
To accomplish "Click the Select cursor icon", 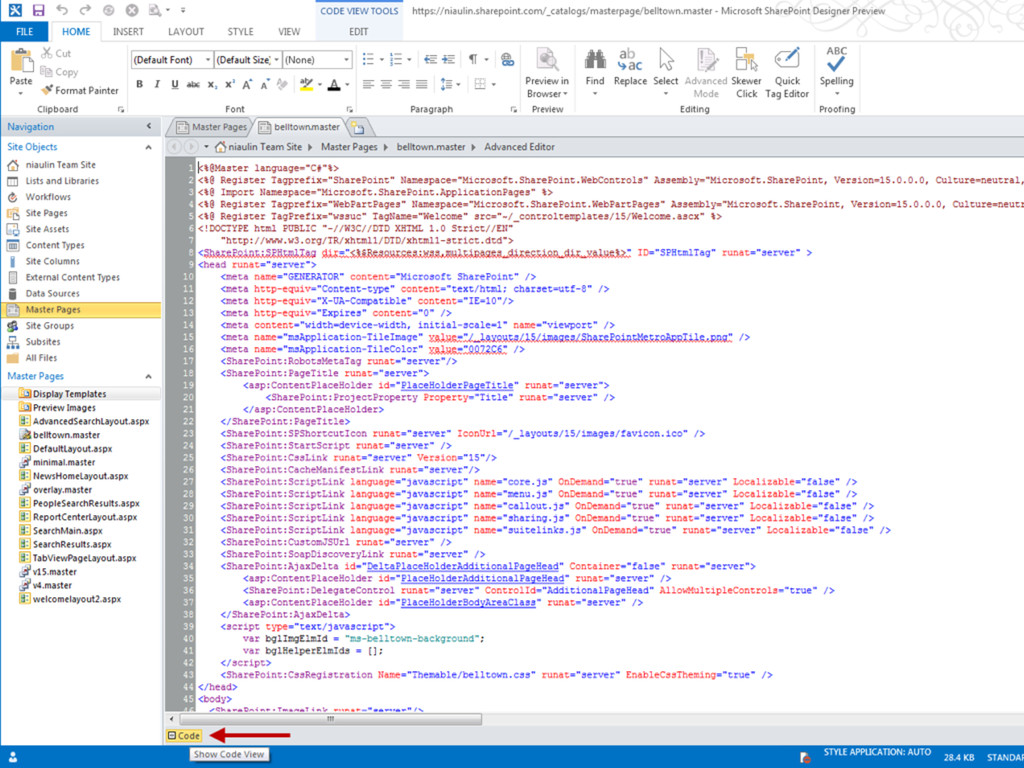I will [665, 59].
